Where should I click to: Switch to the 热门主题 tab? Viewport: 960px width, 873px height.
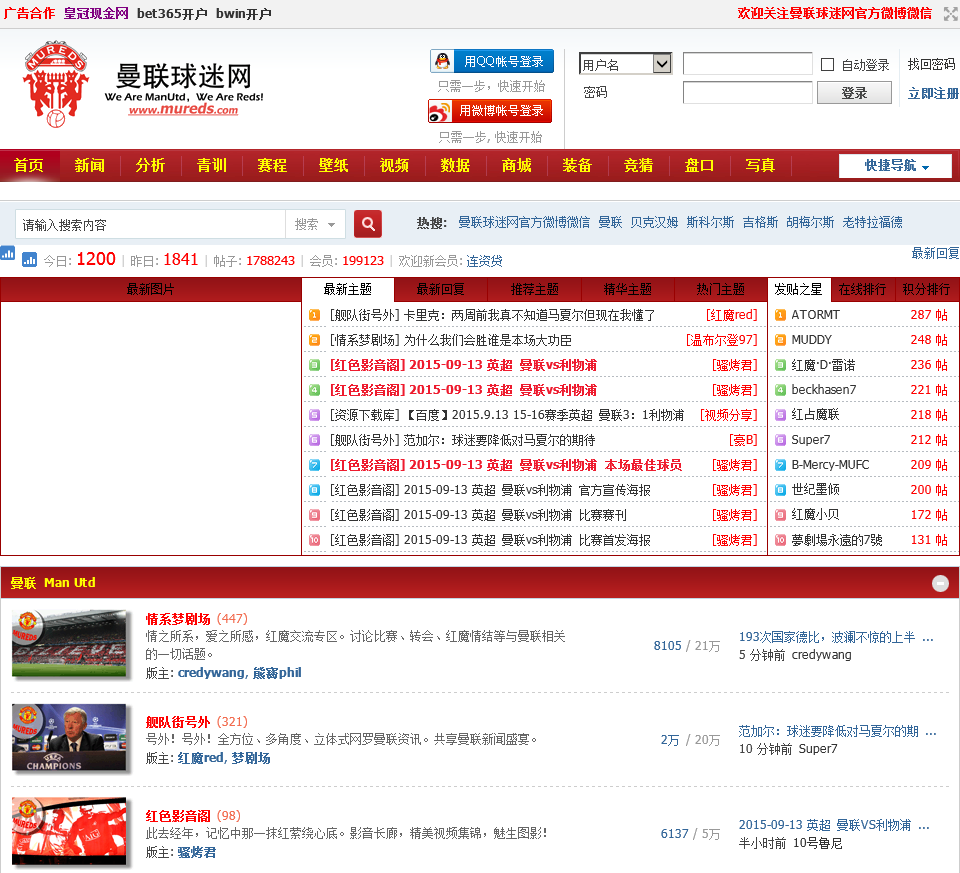pos(721,290)
